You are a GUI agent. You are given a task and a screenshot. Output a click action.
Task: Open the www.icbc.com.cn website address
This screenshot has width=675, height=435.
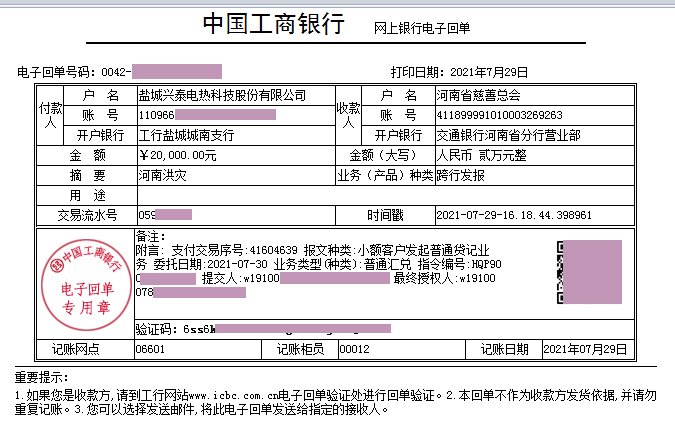(x=234, y=395)
